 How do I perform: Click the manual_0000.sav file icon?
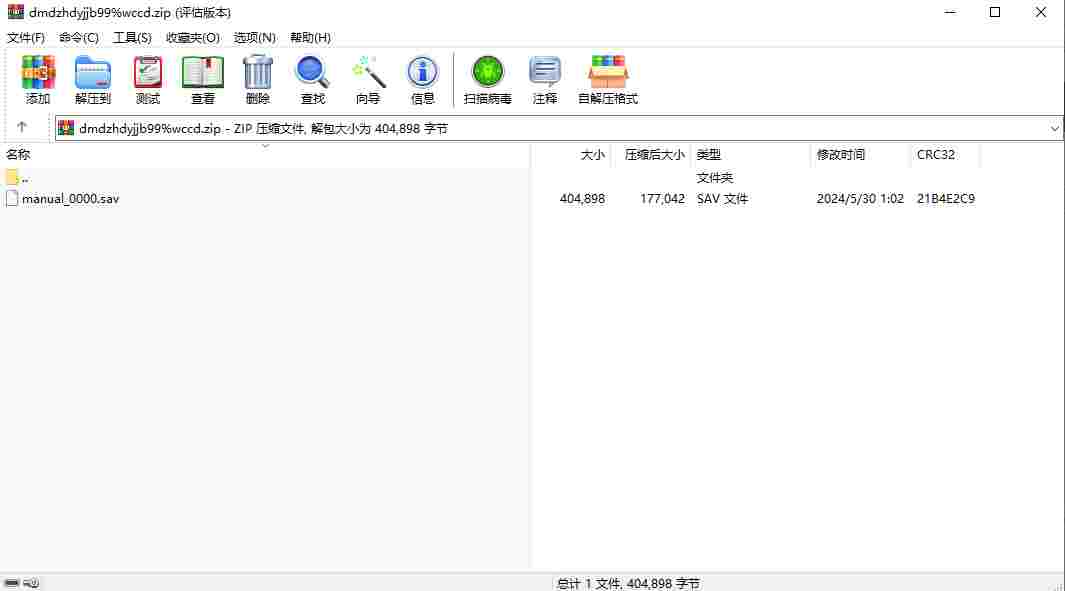(12, 198)
